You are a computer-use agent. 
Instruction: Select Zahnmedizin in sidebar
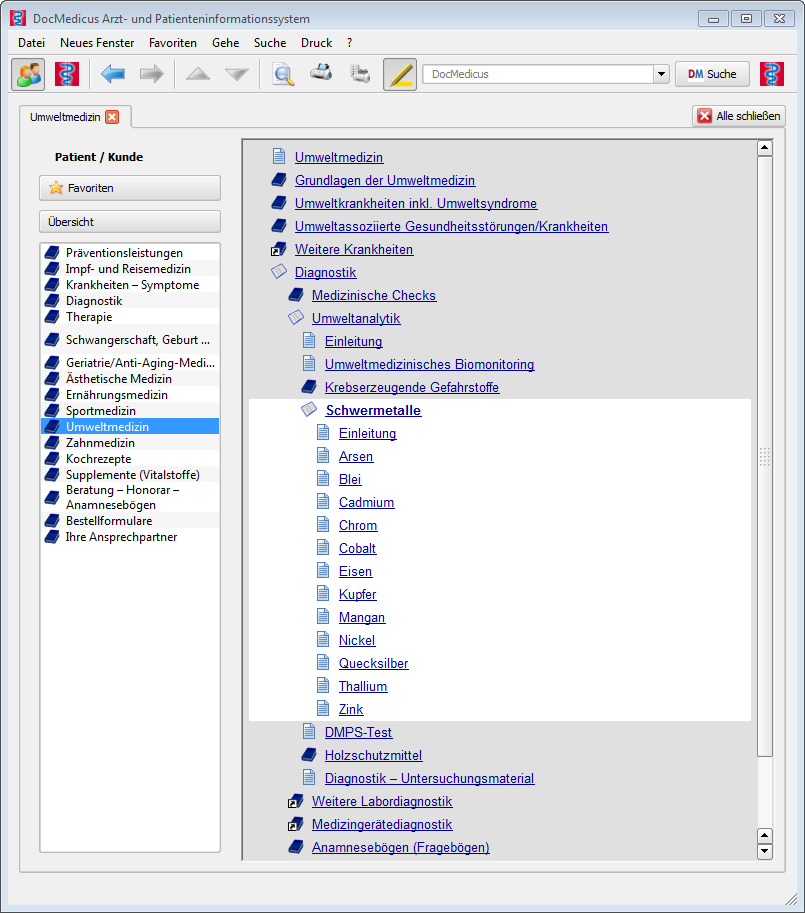[130, 443]
